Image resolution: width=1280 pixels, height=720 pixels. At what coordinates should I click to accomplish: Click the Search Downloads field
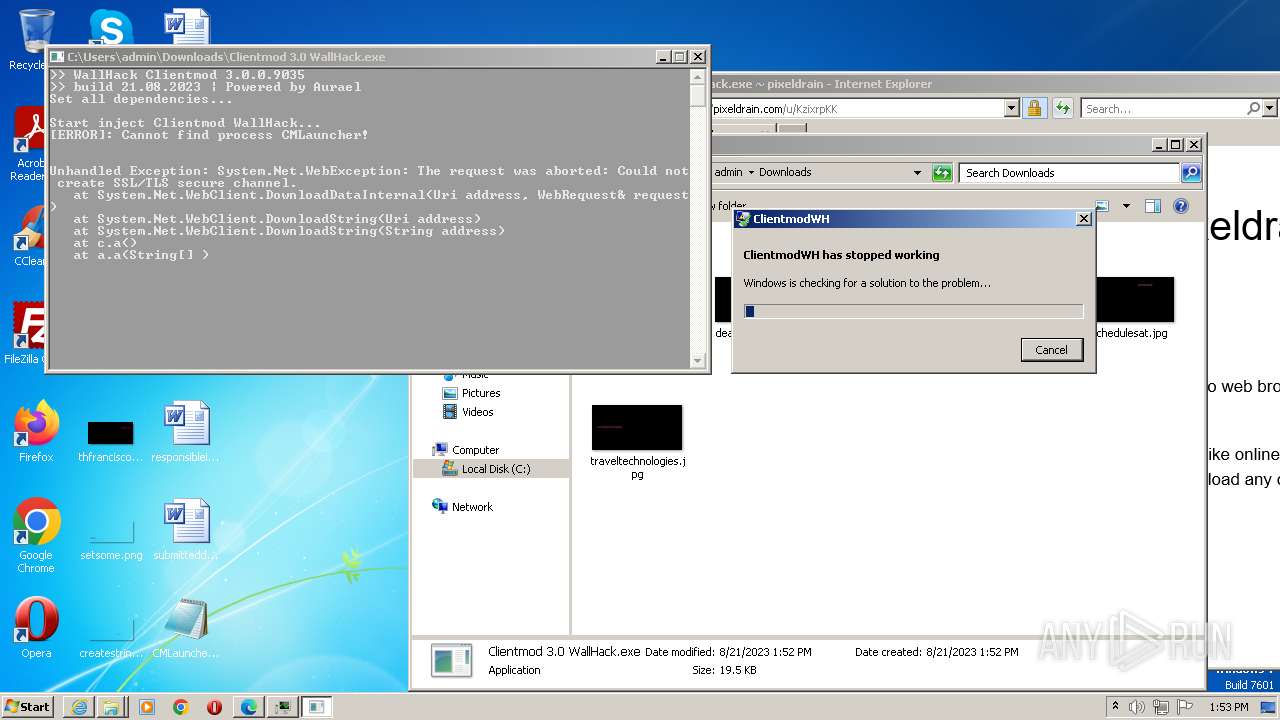pyautogui.click(x=1069, y=173)
